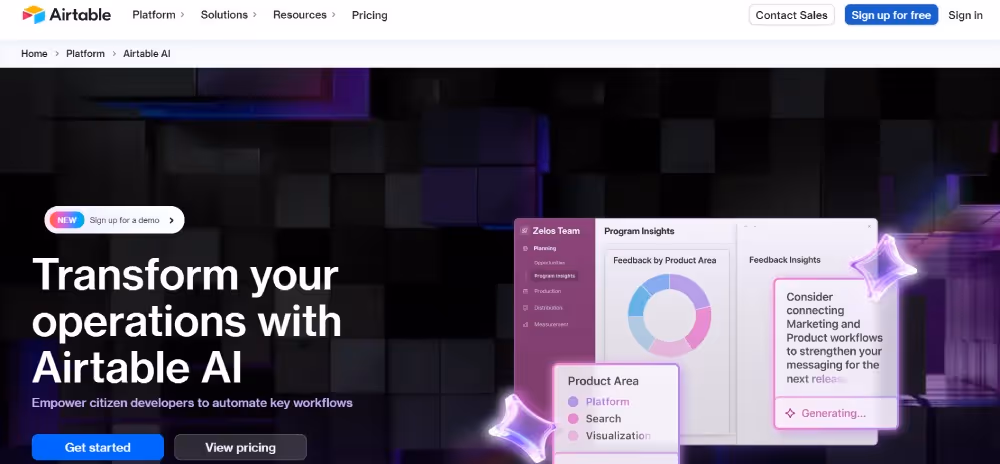
Task: Click the Feedback Insights heading
Action: (x=784, y=260)
